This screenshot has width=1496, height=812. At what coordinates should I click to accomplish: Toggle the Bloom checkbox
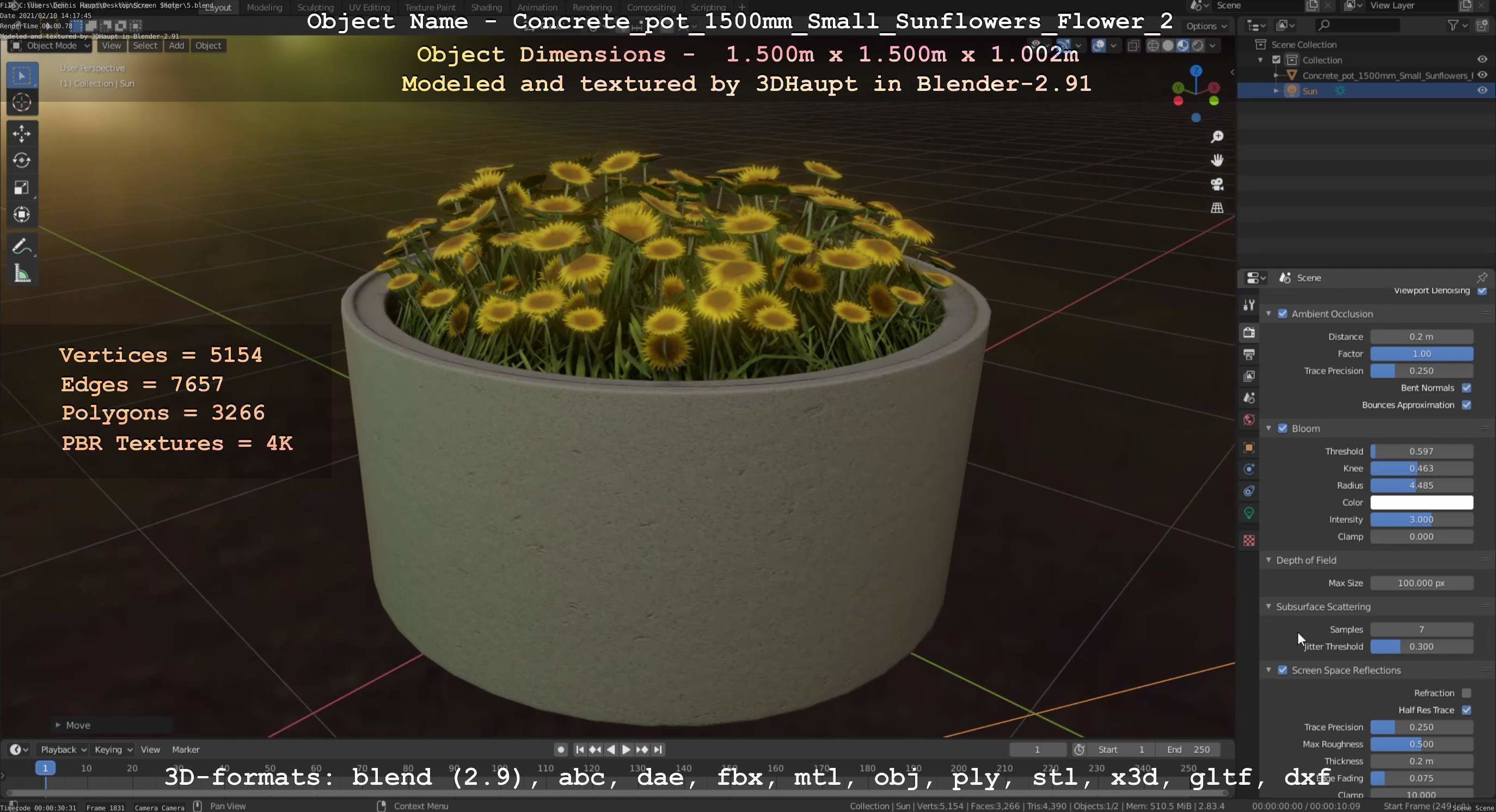point(1282,428)
